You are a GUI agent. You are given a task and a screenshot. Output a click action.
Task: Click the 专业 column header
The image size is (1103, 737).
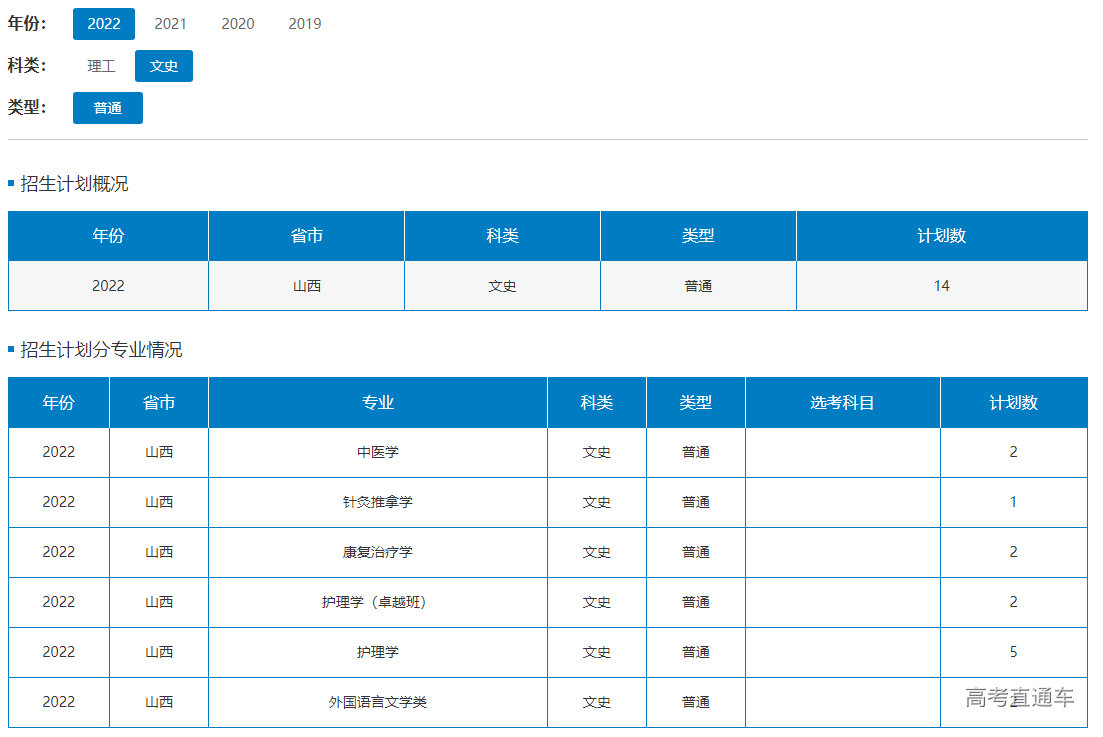pyautogui.click(x=378, y=402)
